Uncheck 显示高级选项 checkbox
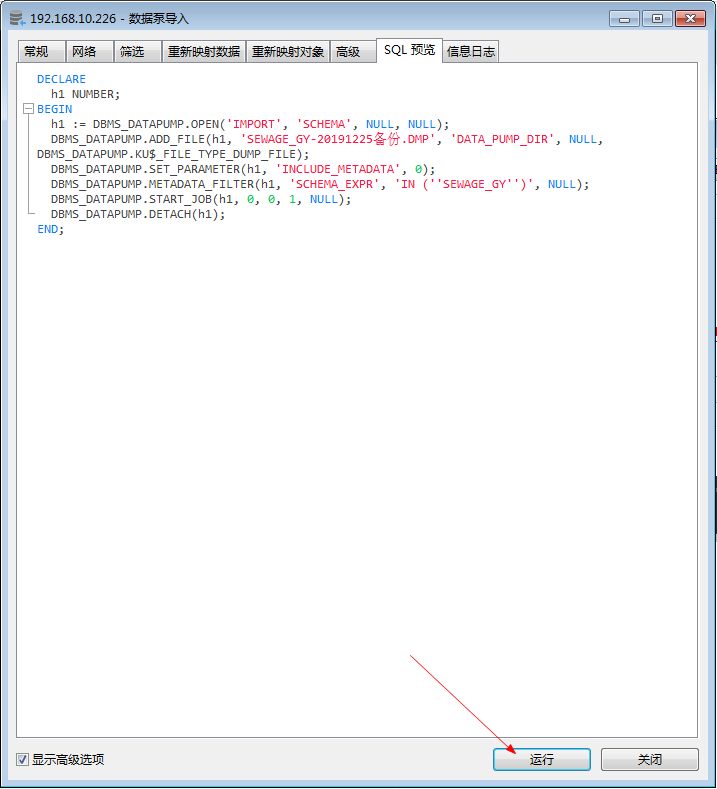This screenshot has width=717, height=789. point(22,759)
